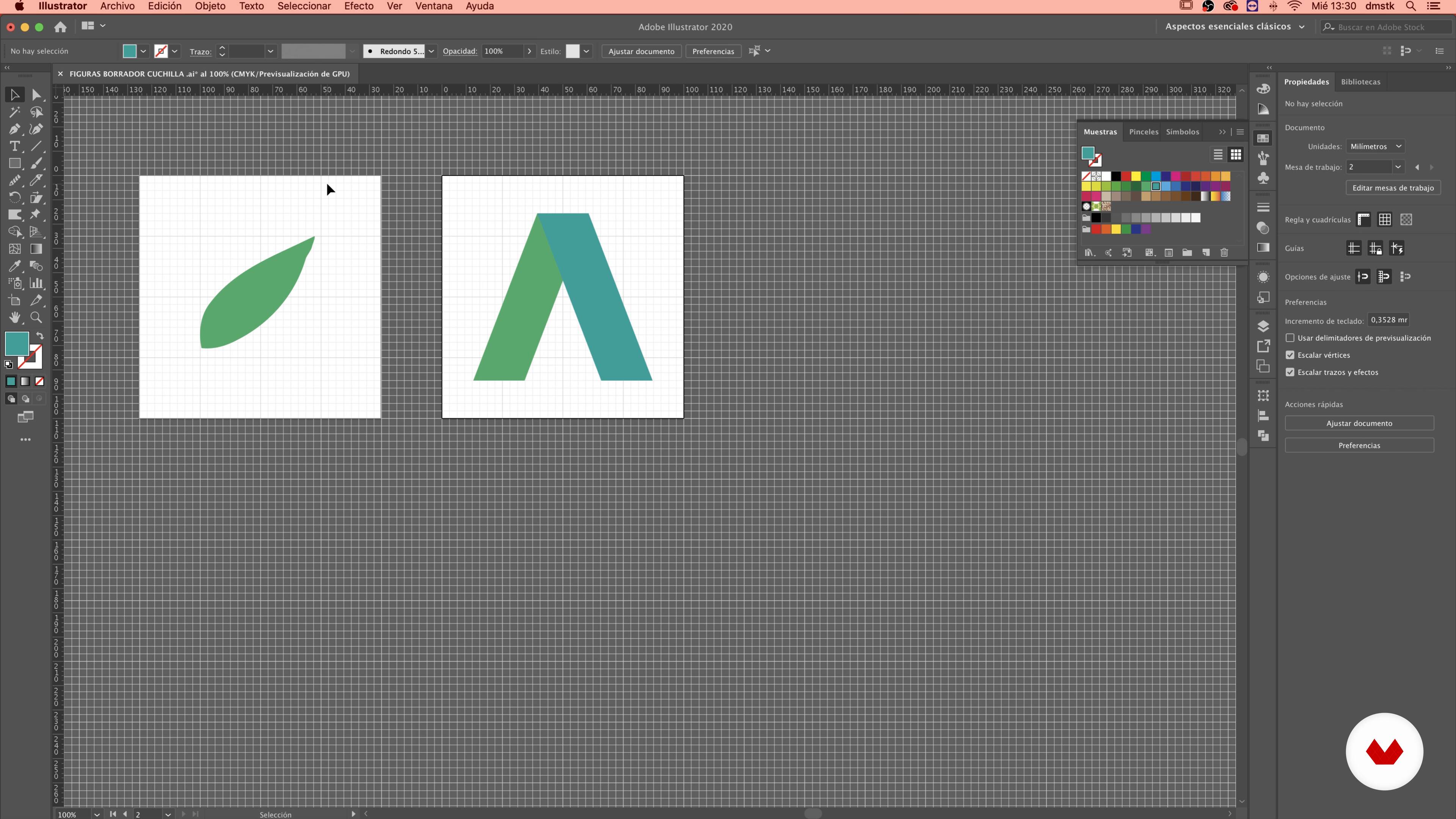Select the Selection tool arrow

click(x=15, y=94)
